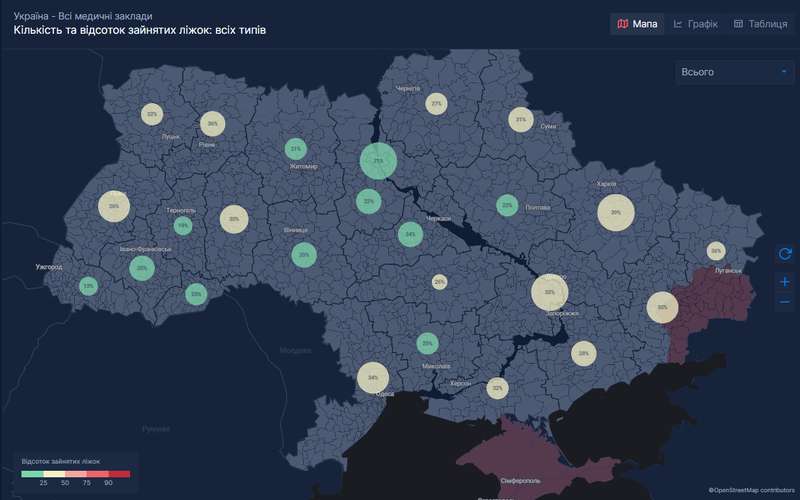Zoom in with the plus icon
This screenshot has height=500, width=800.
point(785,282)
